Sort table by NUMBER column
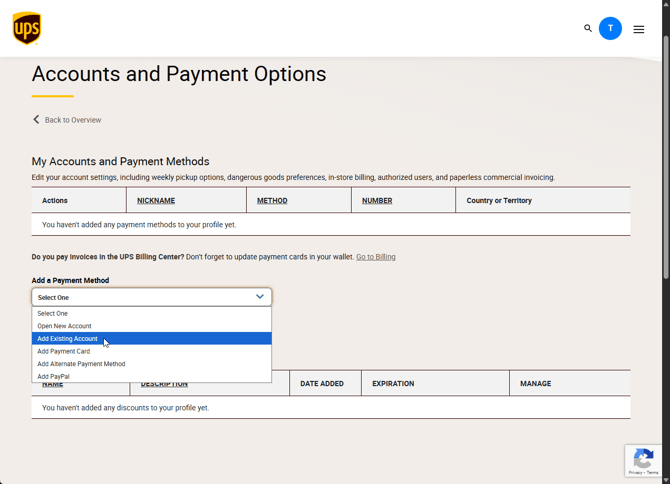The width and height of the screenshot is (670, 484). pos(377,201)
